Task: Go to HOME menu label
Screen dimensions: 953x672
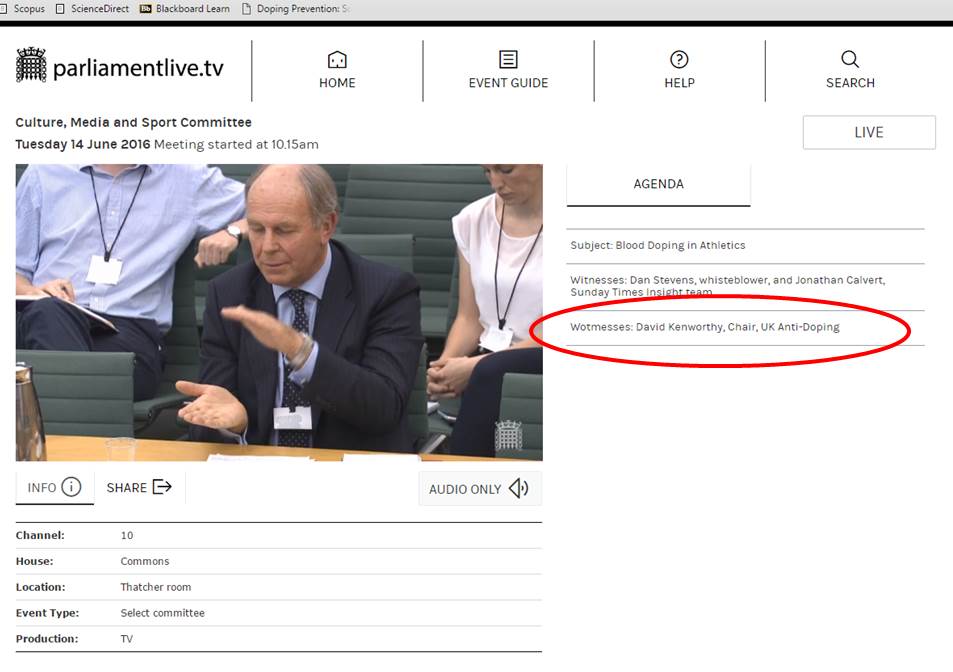Action: (x=337, y=83)
